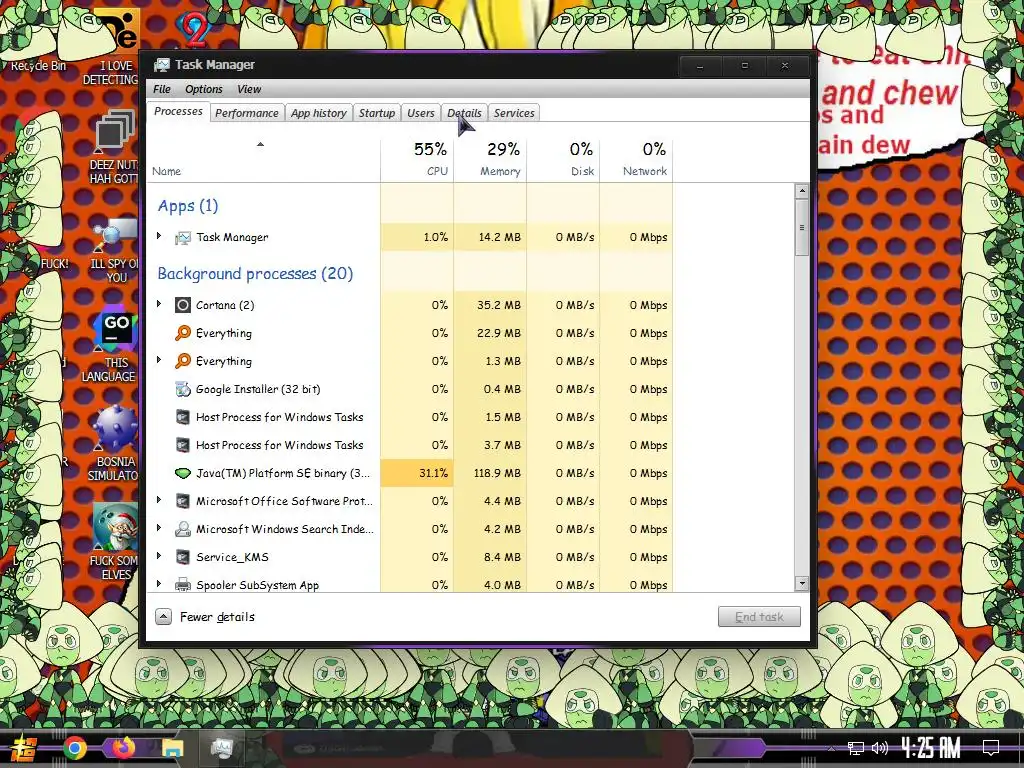This screenshot has width=1024, height=768.
Task: Click the Microsoft Windows Search Indexer icon
Action: coord(183,529)
